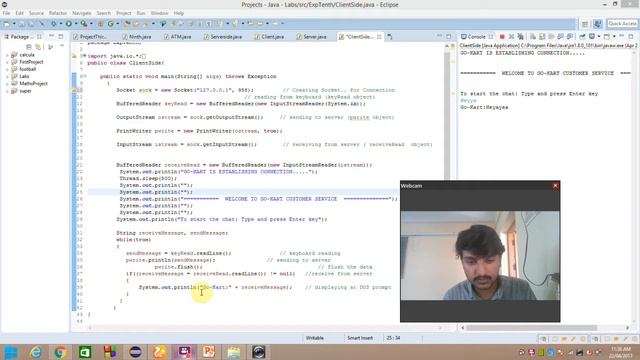Viewport: 640px width, 360px height.
Task: Click the Display Selected Console icon
Action: (591, 37)
